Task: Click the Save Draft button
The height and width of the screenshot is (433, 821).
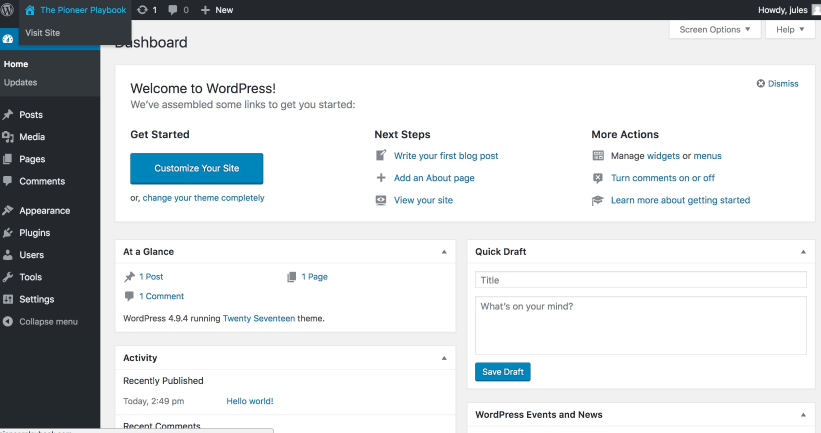Action: pos(503,372)
